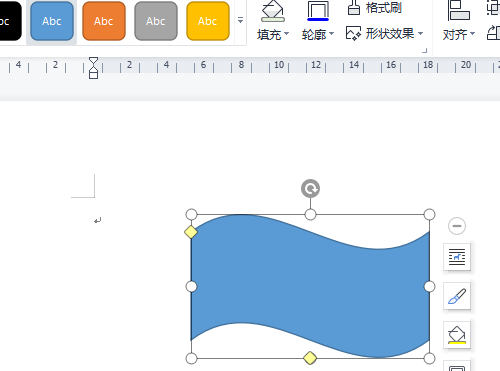
Task: Open the layout options floating button
Action: coord(457,257)
